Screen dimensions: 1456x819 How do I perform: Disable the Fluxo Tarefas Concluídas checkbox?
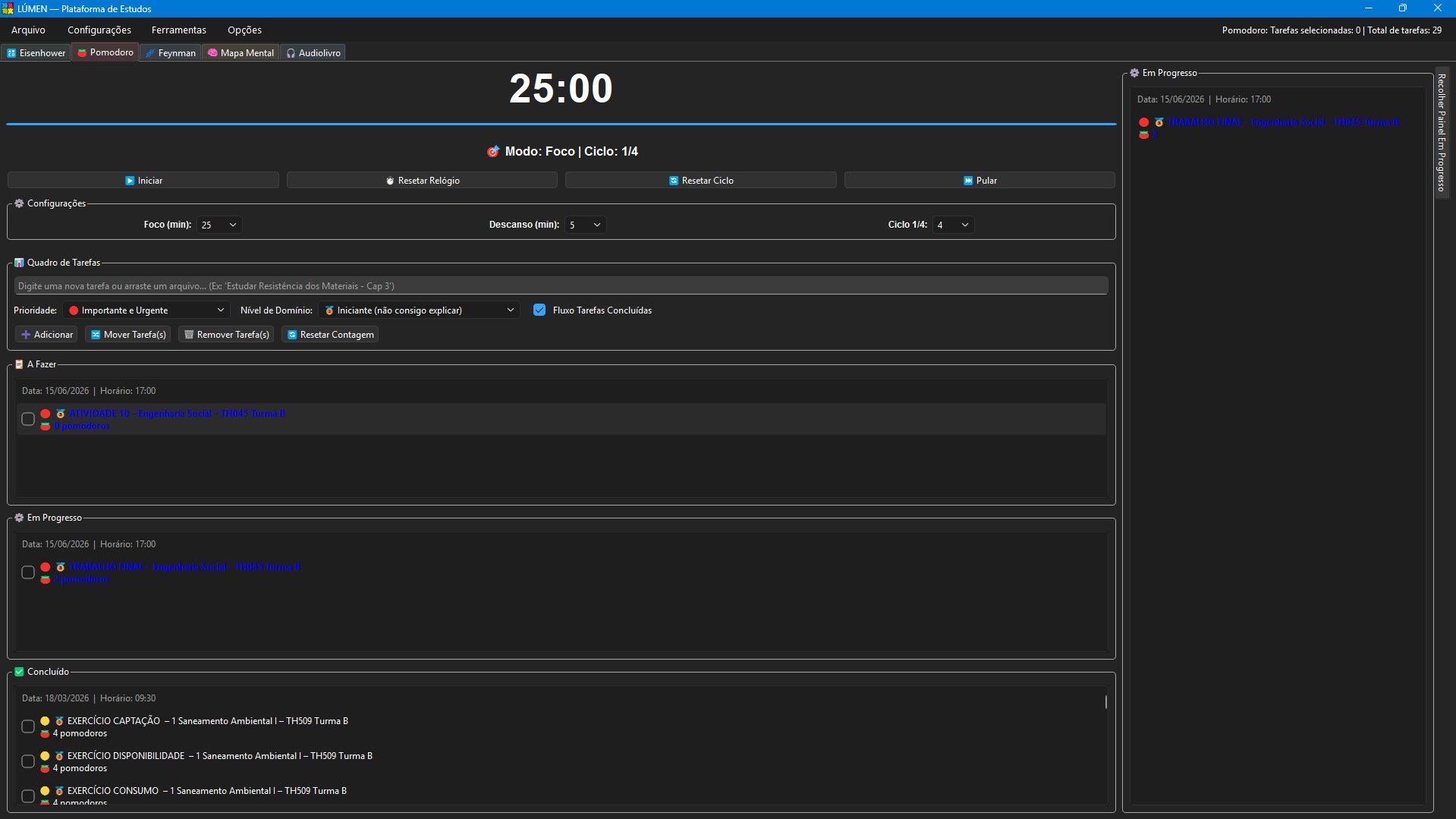[539, 310]
